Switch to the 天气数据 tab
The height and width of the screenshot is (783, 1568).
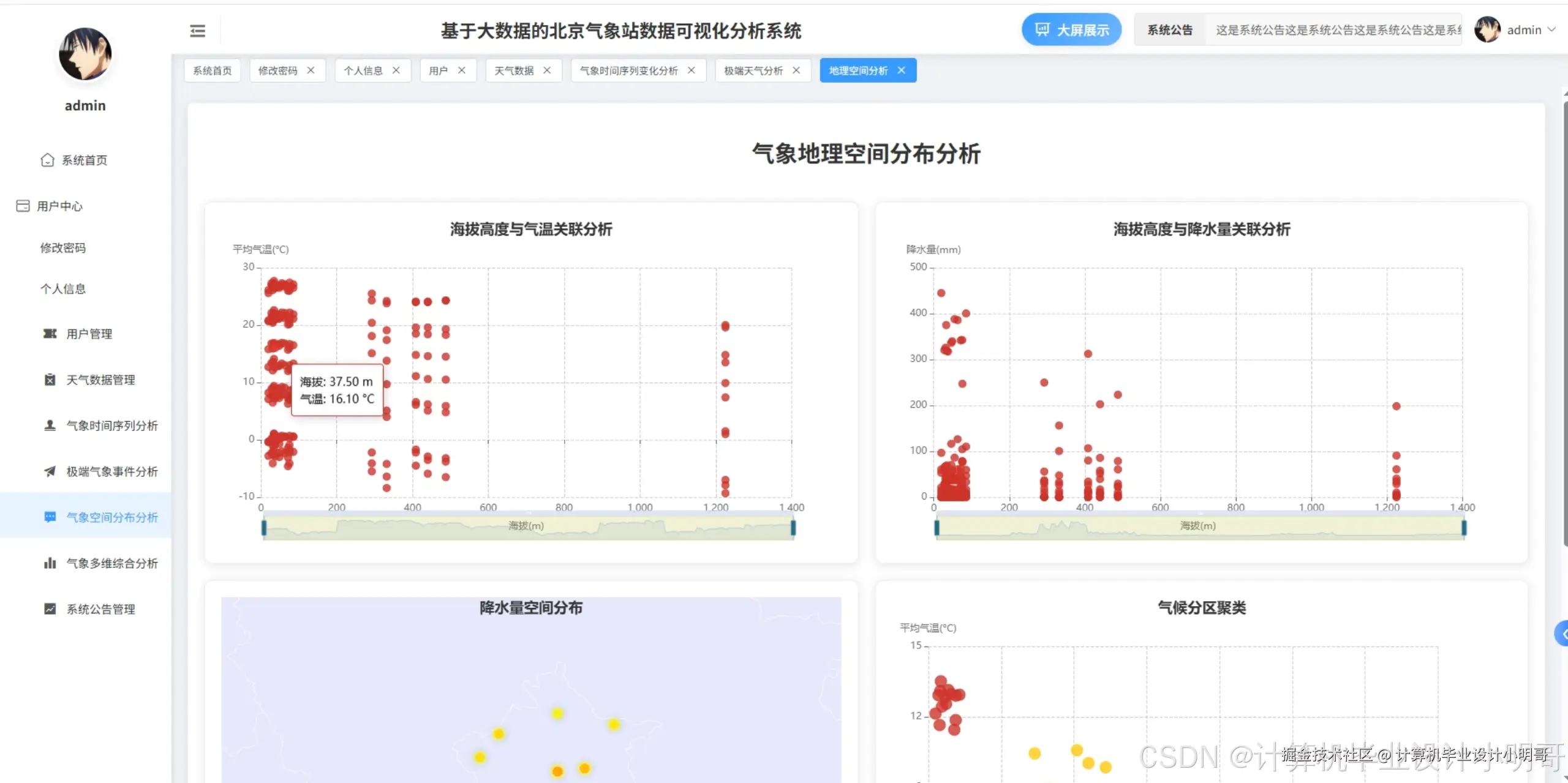coord(514,70)
